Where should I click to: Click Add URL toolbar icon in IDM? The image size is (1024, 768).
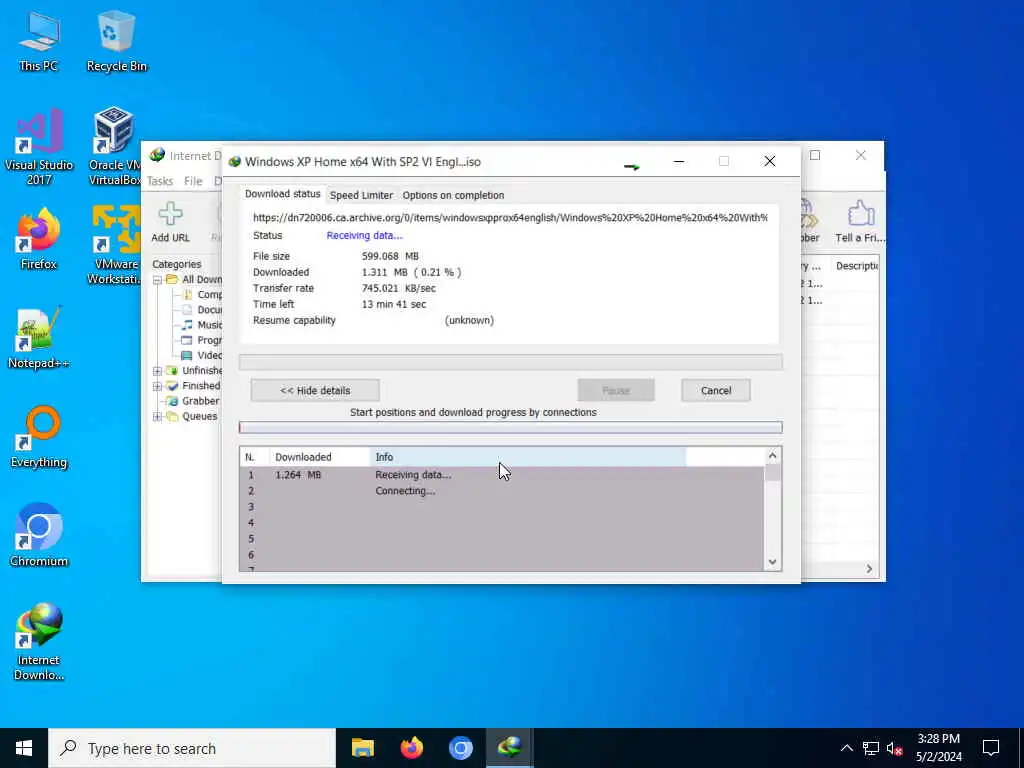click(x=170, y=222)
